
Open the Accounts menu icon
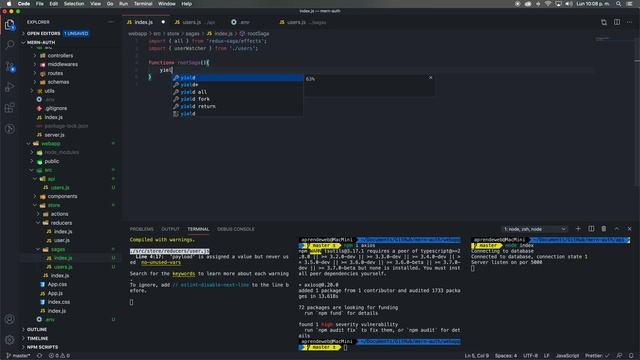(10, 319)
